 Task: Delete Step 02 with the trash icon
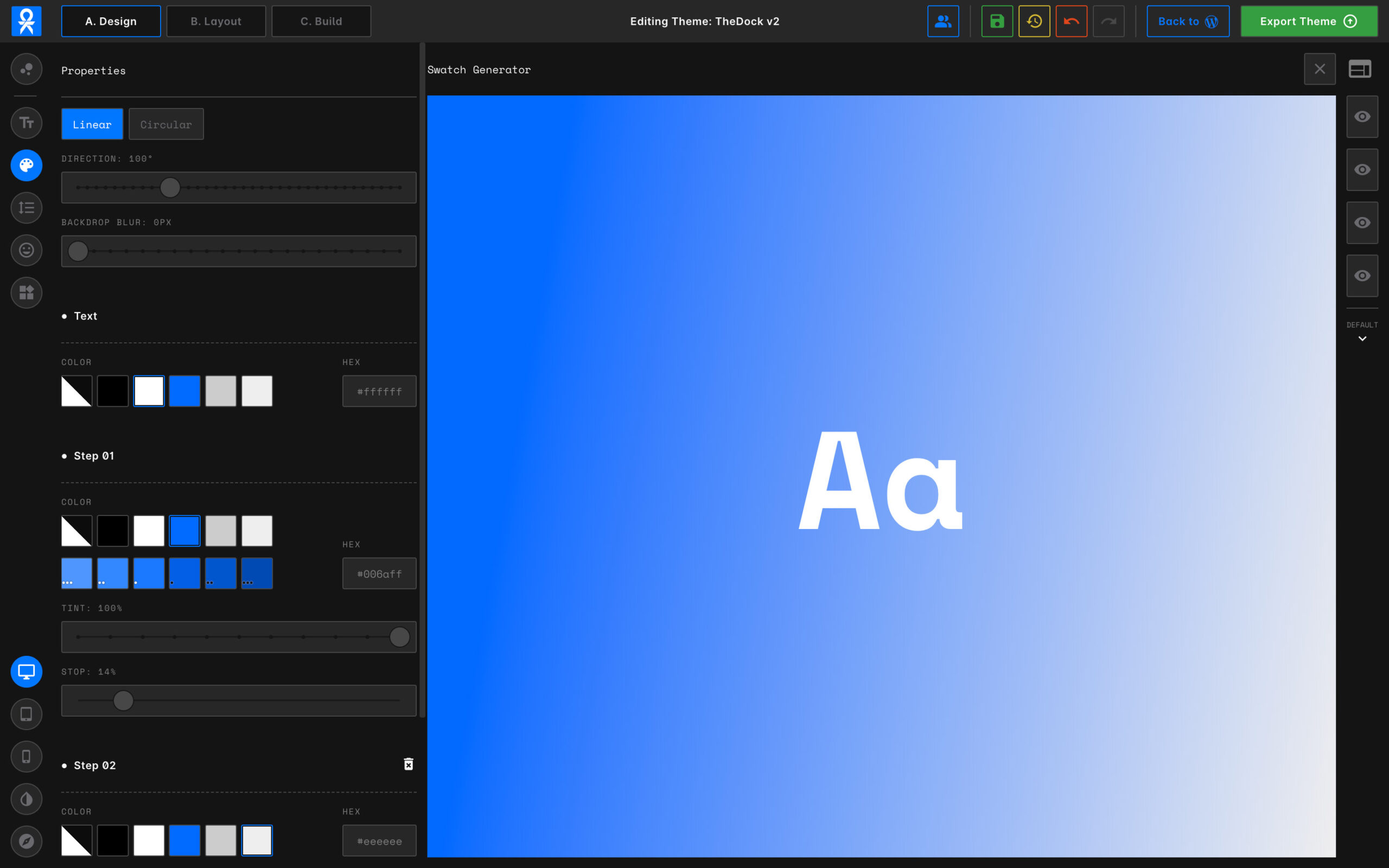[408, 764]
